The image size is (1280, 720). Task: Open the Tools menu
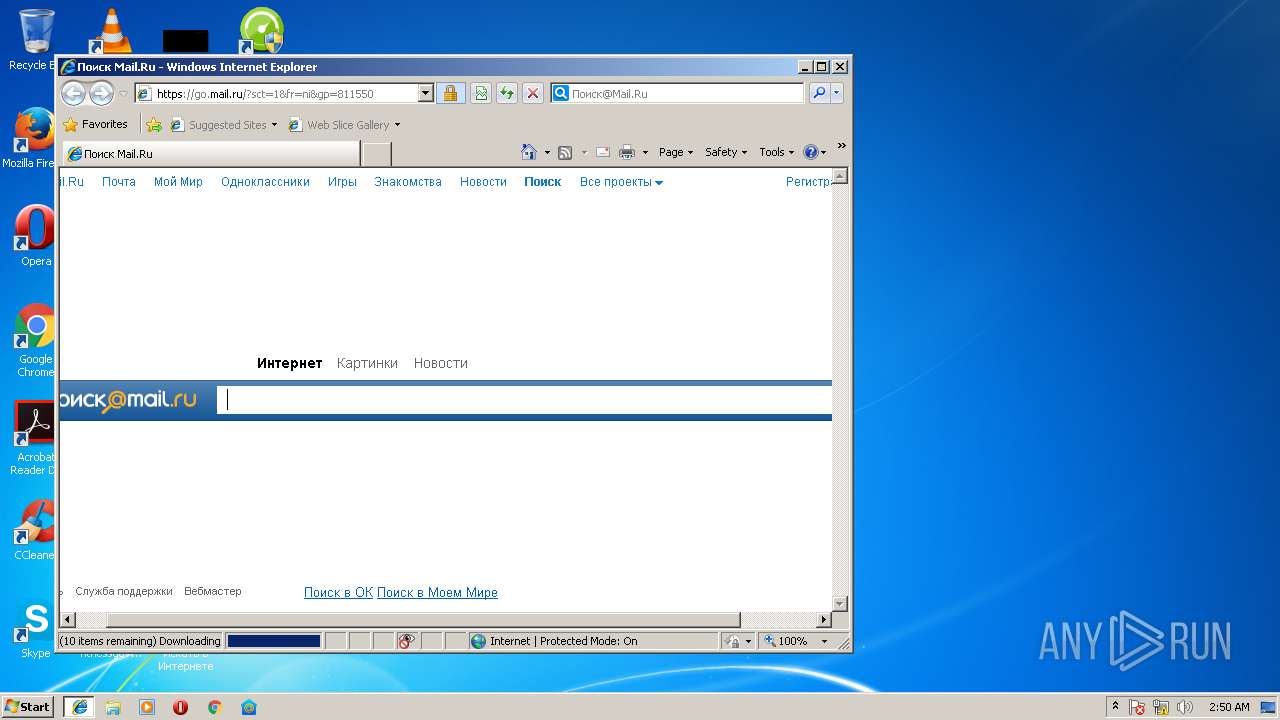coord(777,152)
